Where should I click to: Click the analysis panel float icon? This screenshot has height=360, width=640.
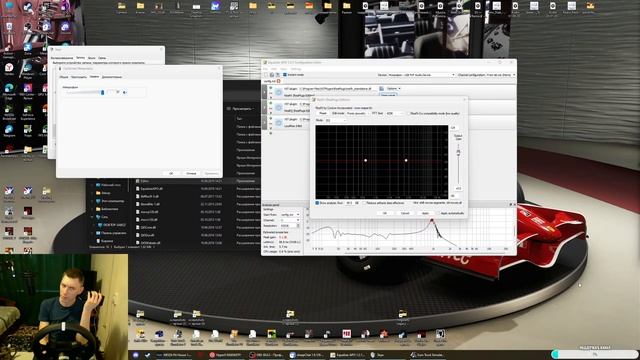tap(510, 204)
